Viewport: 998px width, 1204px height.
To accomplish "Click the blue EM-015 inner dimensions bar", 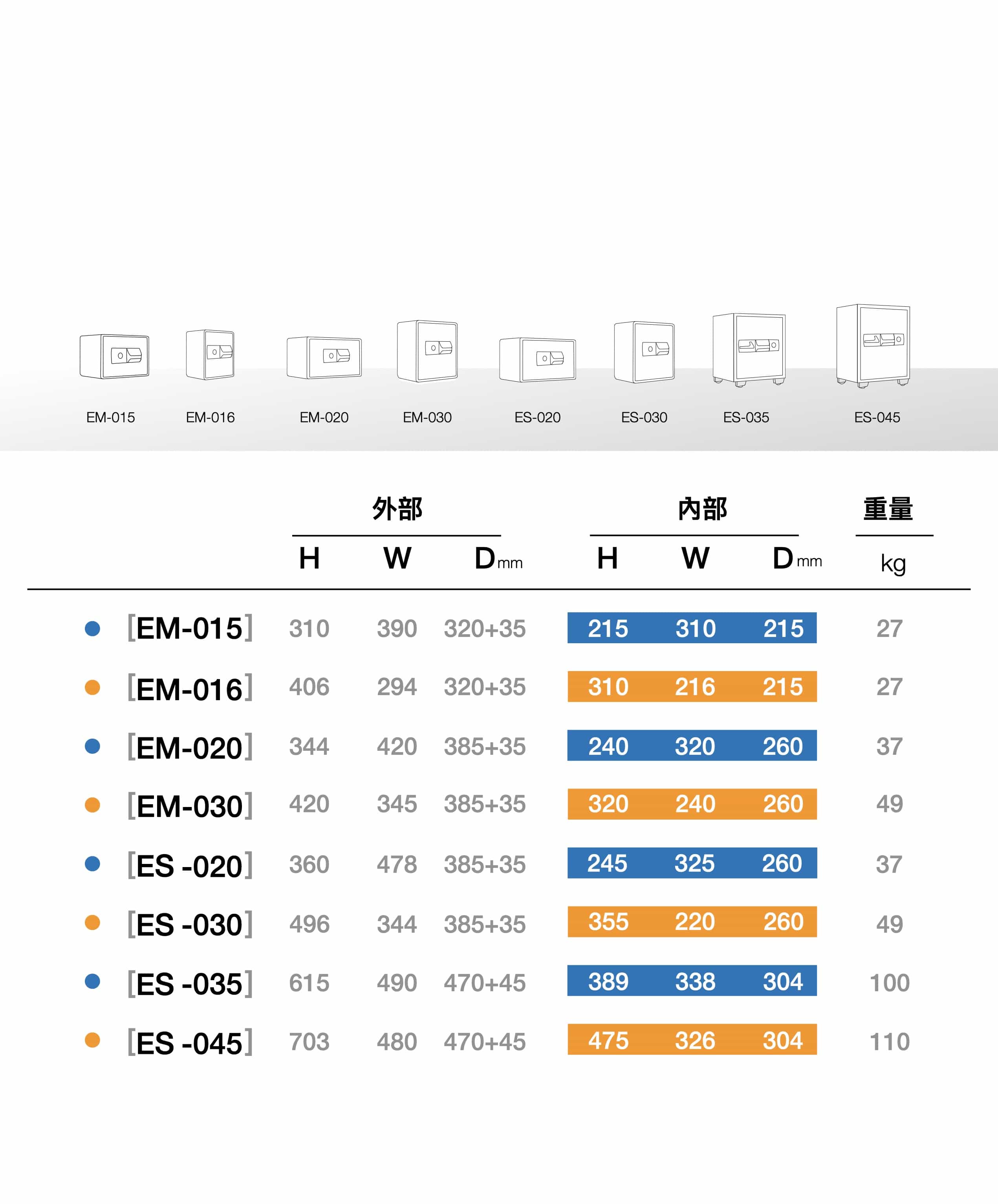I will (x=692, y=628).
